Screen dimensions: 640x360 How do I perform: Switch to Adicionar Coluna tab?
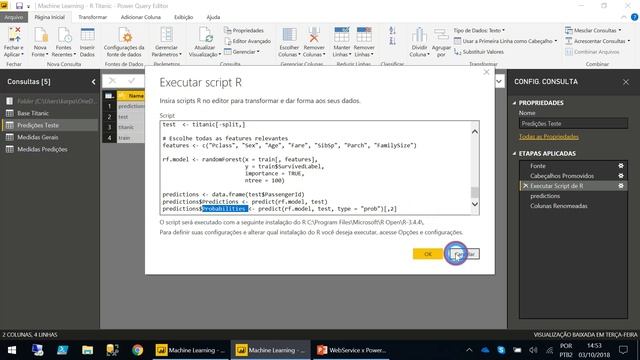point(141,17)
